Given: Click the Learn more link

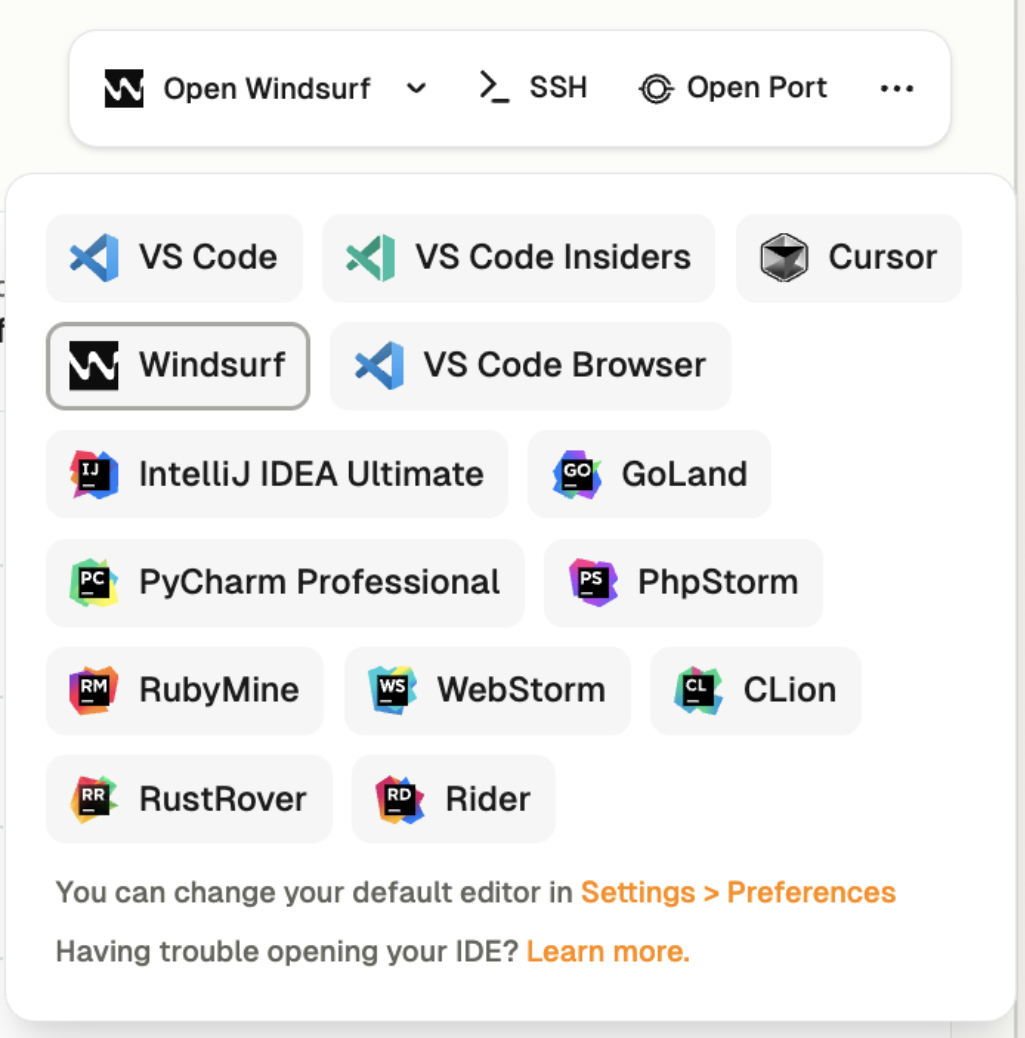Looking at the screenshot, I should point(608,951).
